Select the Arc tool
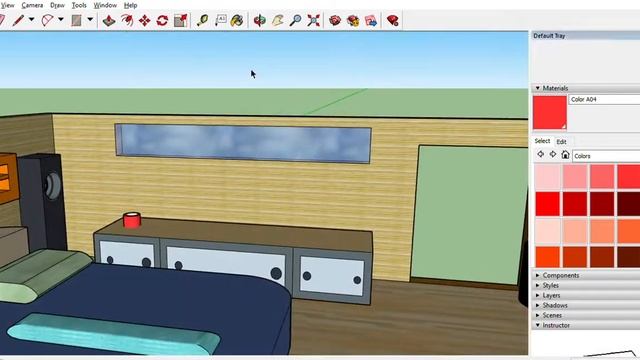 click(x=47, y=20)
